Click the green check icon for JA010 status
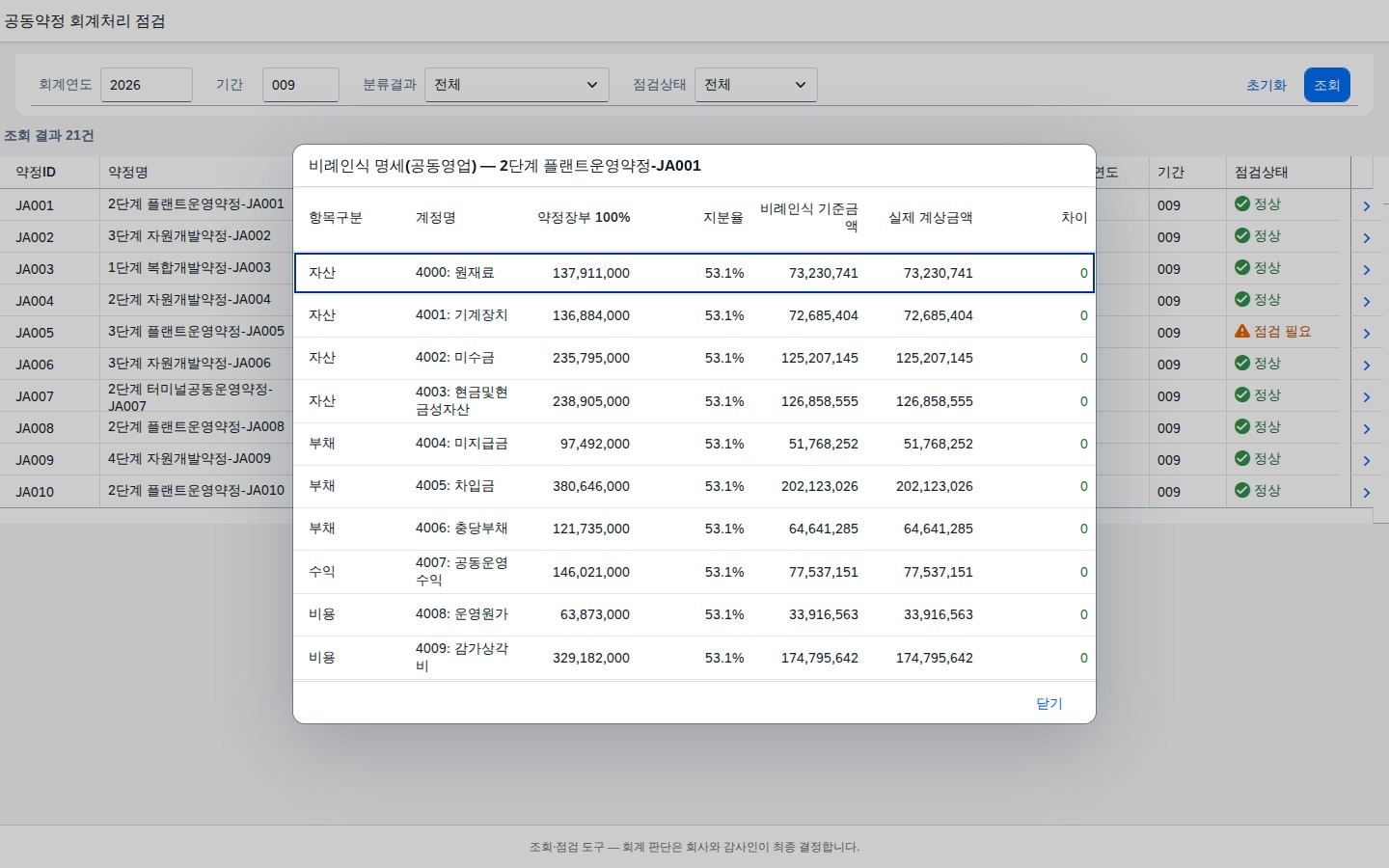The width and height of the screenshot is (1389, 868). click(1242, 490)
